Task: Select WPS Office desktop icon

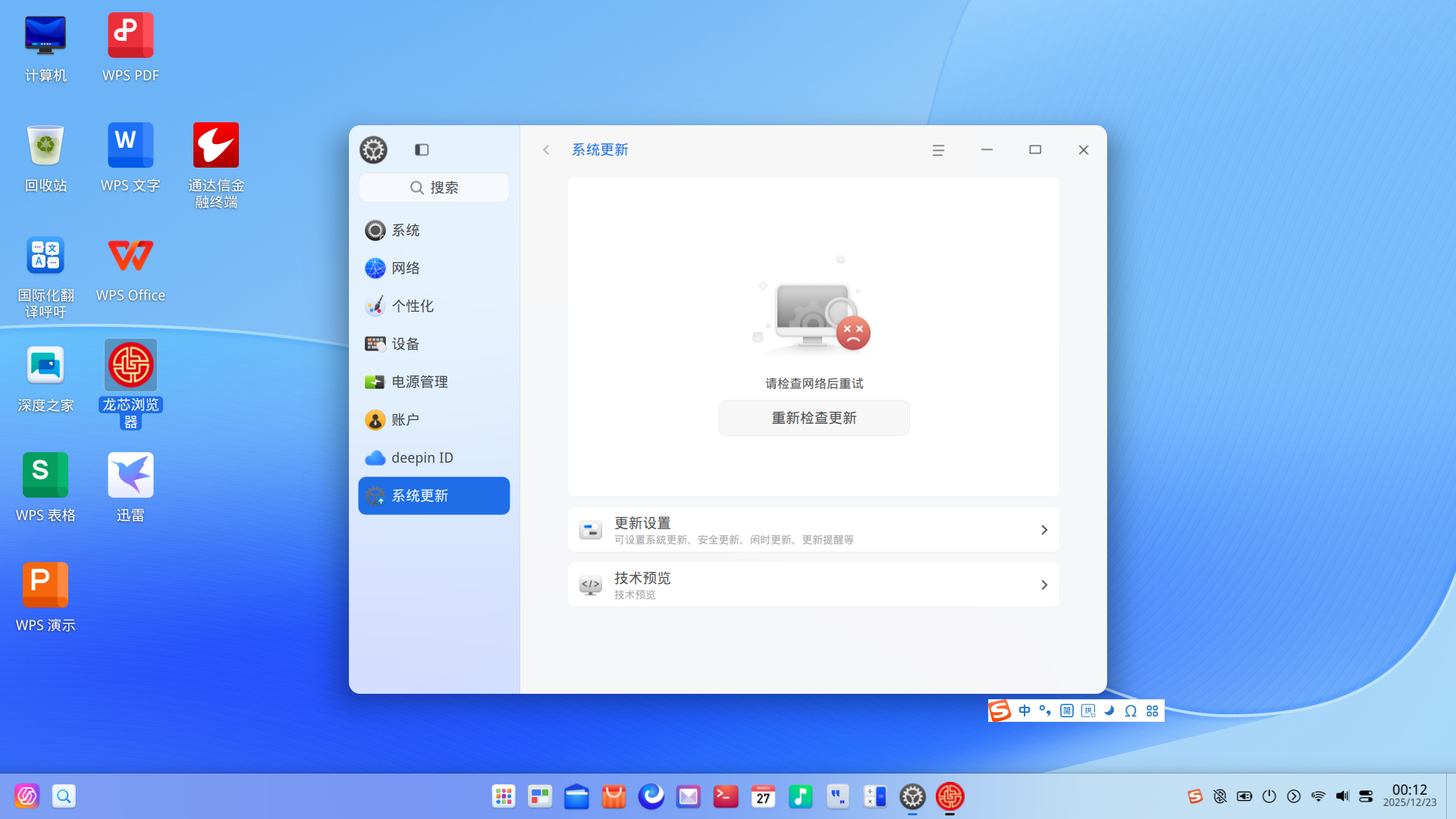Action: point(130,268)
